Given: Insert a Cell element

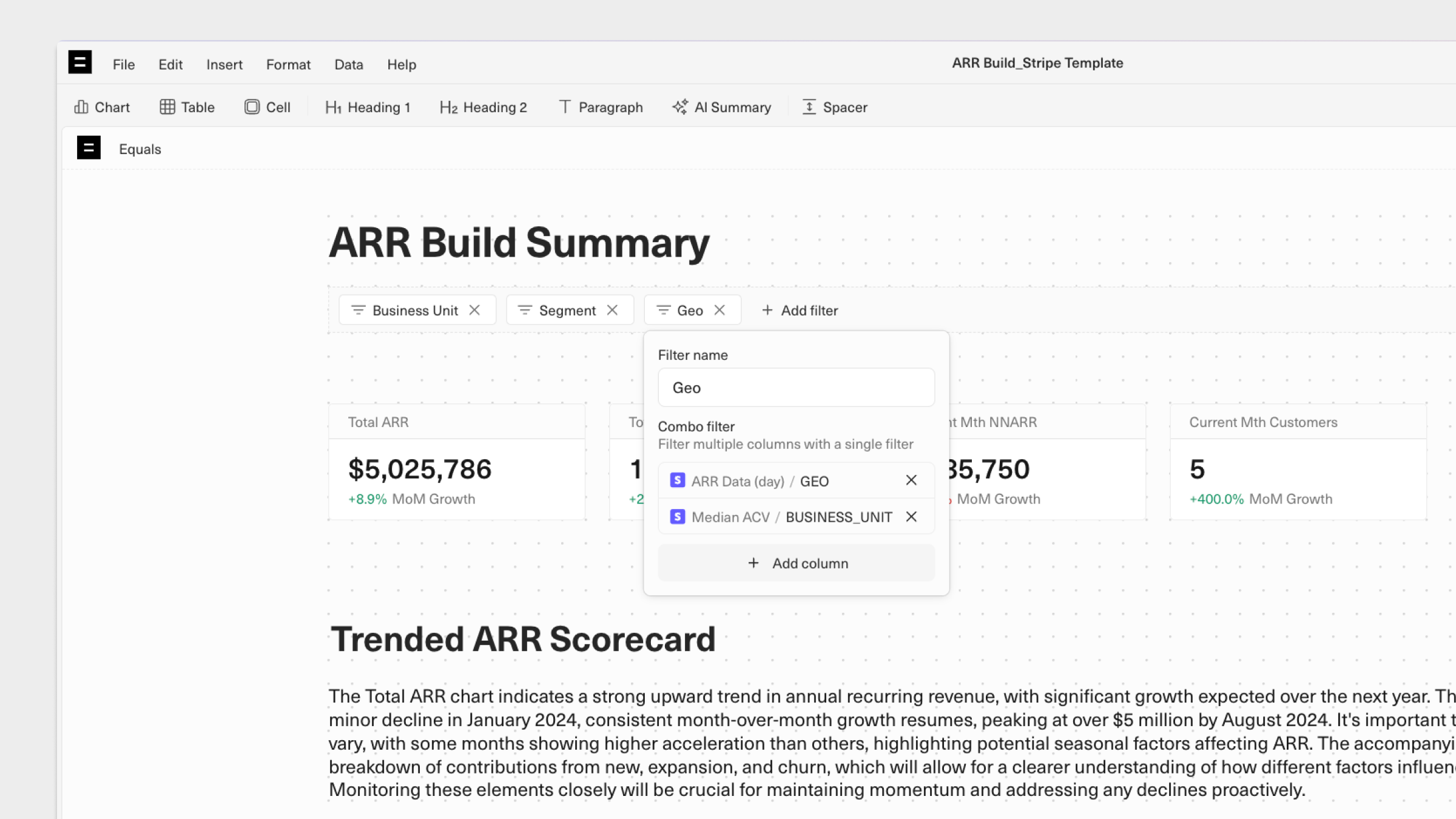Looking at the screenshot, I should [268, 107].
